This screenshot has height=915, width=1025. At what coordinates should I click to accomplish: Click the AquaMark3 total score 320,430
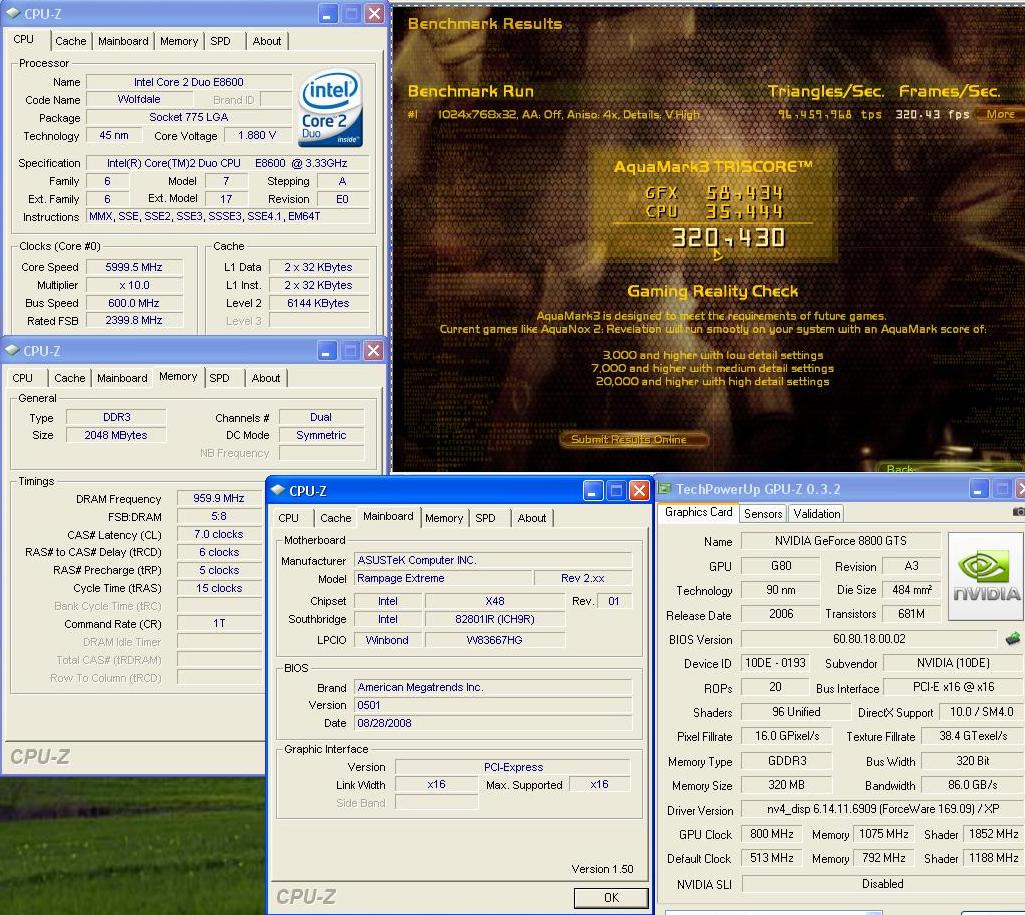[728, 237]
